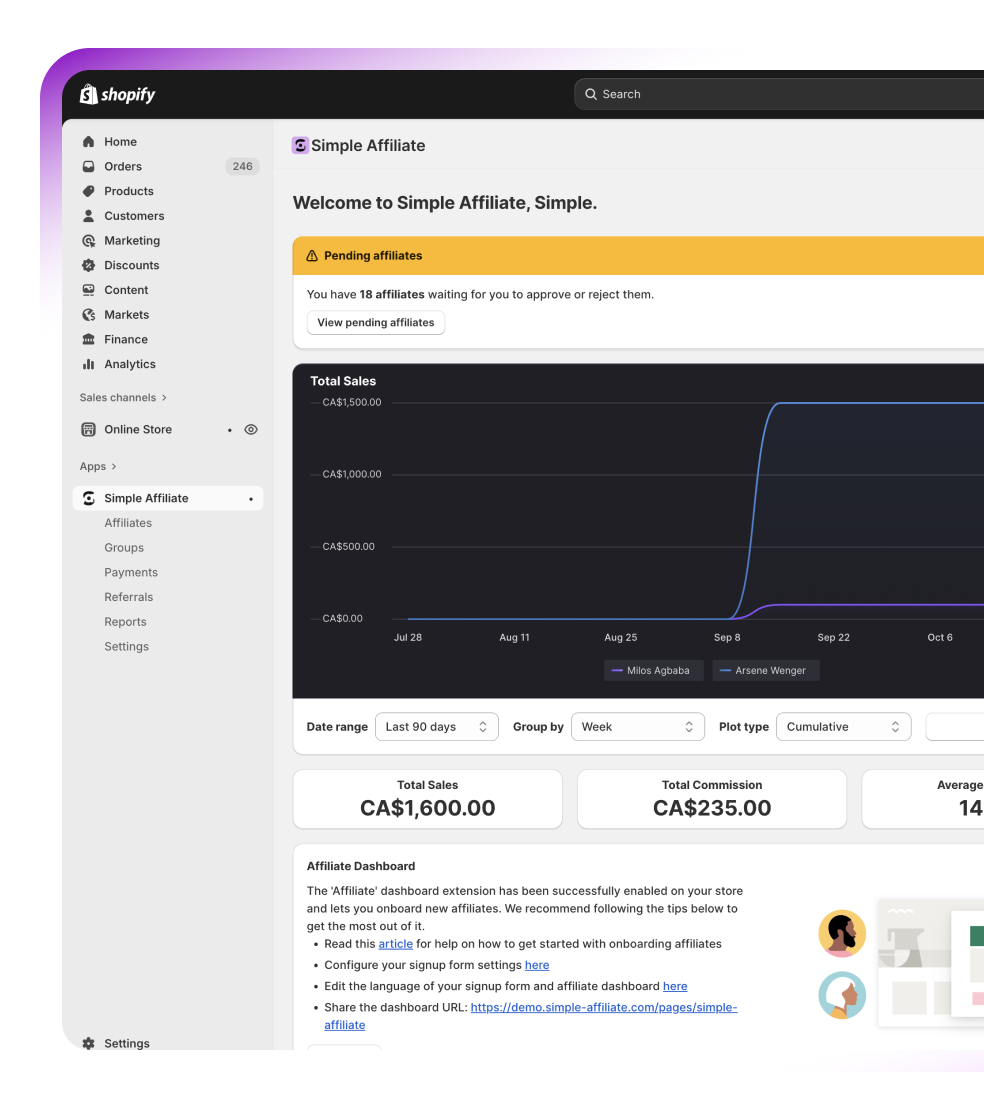Image resolution: width=984 pixels, height=1120 pixels.
Task: Click the View pending affiliates button
Action: [x=375, y=323]
